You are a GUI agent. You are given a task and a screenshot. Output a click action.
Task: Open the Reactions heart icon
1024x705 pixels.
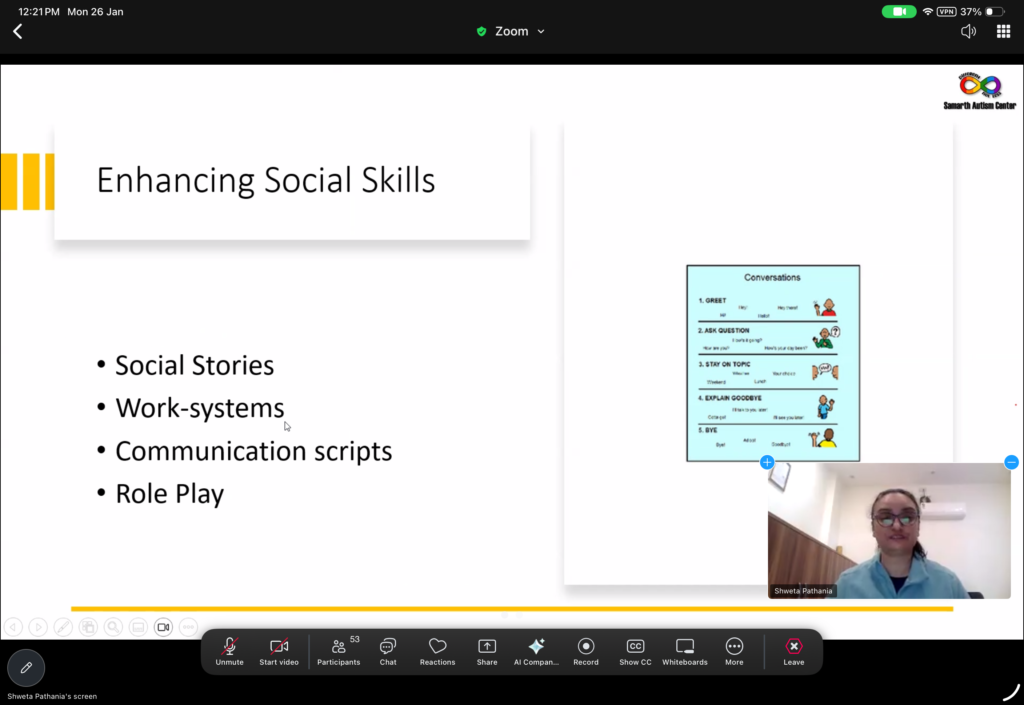tap(437, 649)
